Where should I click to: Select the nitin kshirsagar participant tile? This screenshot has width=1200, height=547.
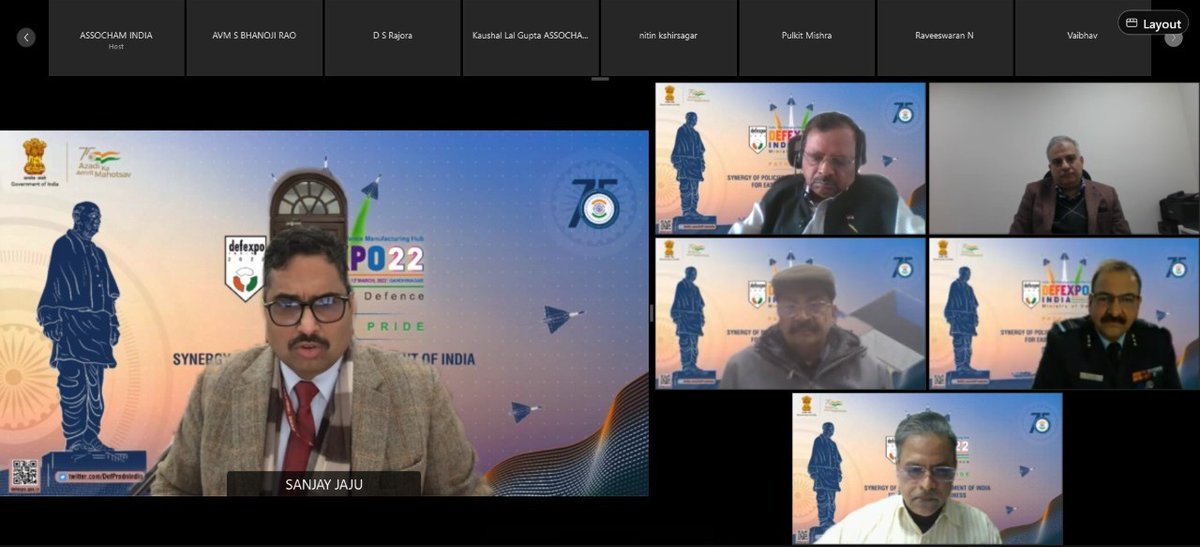668,38
